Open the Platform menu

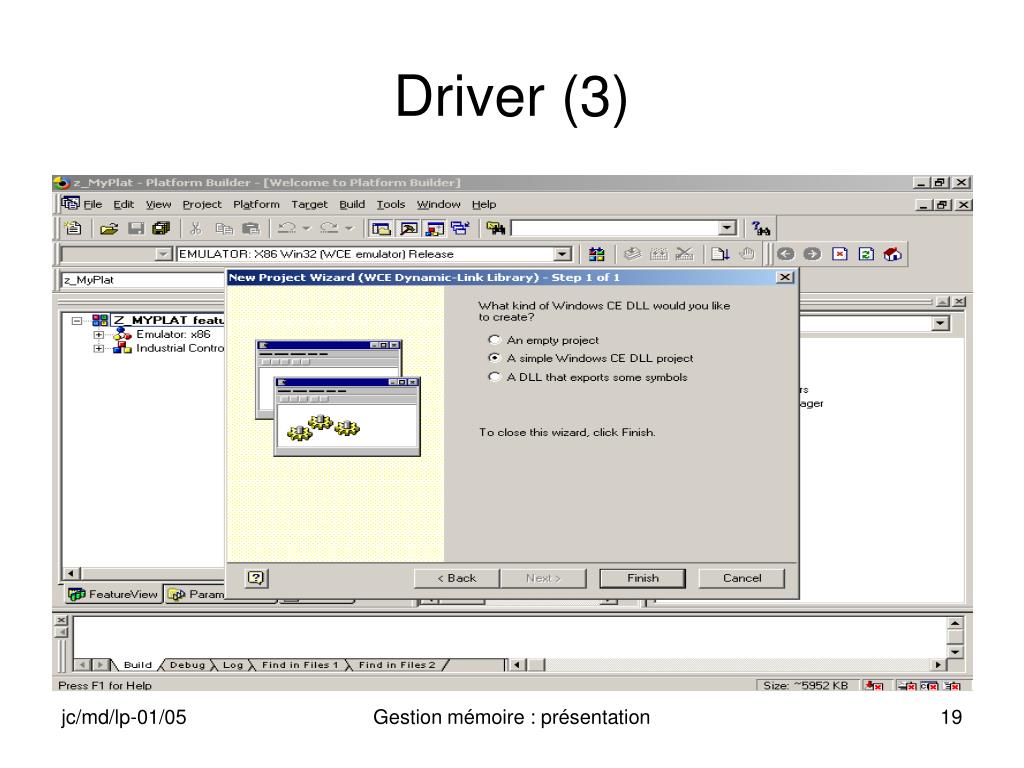pos(256,204)
